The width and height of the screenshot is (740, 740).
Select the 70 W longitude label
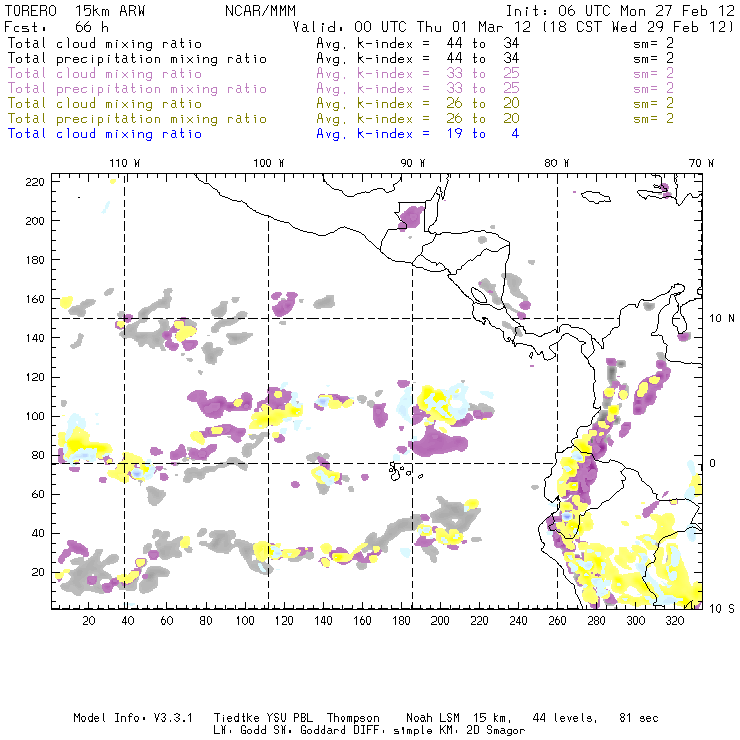pos(701,163)
